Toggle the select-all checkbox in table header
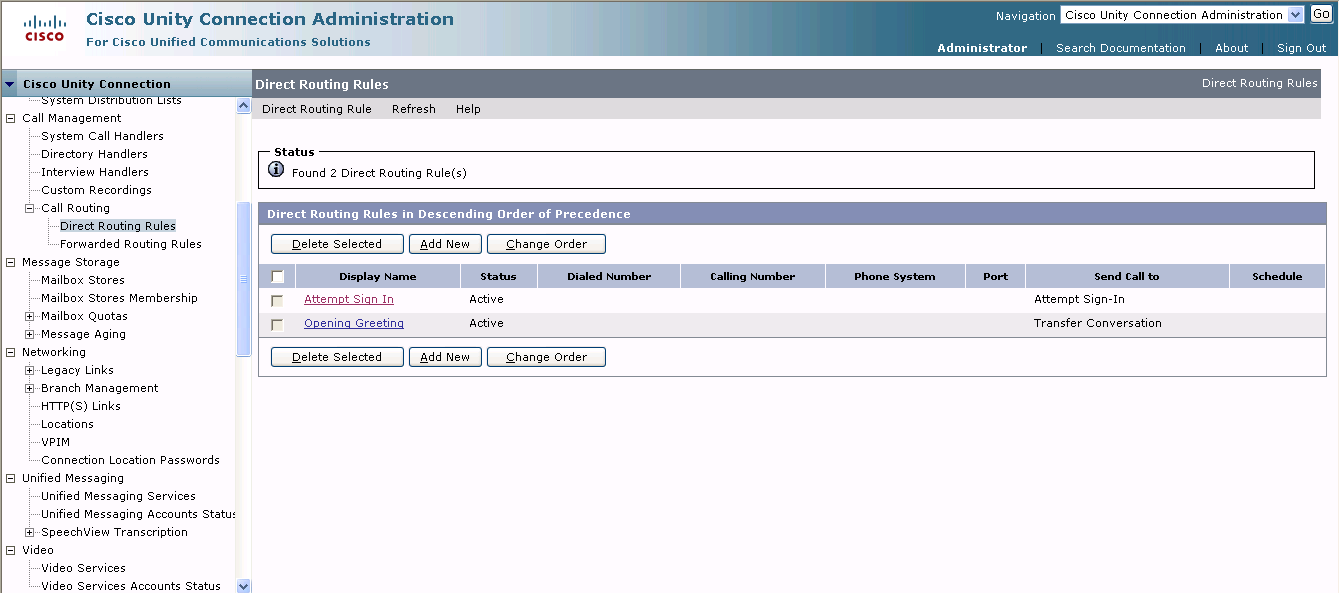Viewport: 1340px width, 593px height. point(277,277)
